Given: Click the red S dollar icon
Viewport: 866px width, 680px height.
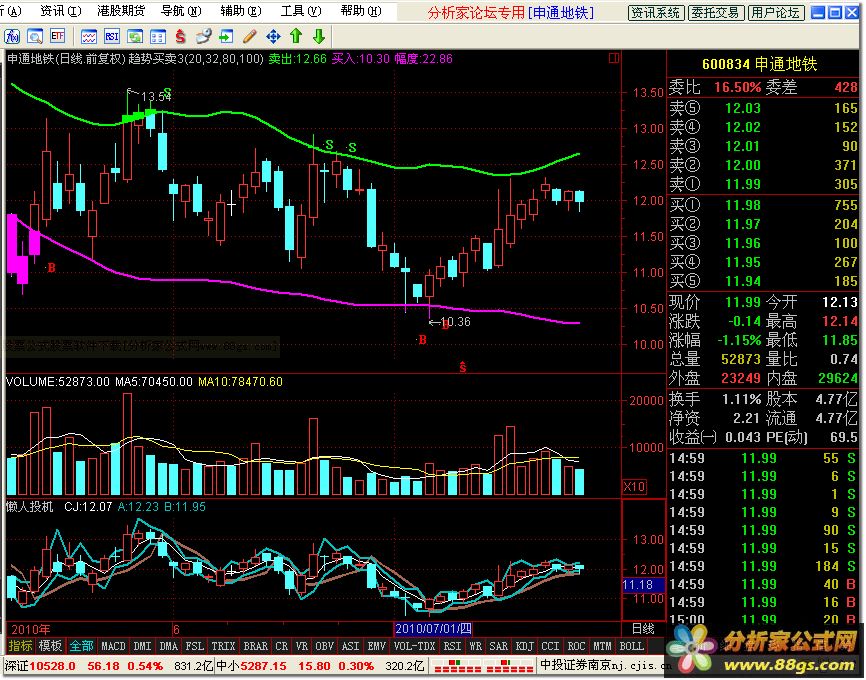Looking at the screenshot, I should point(180,36).
